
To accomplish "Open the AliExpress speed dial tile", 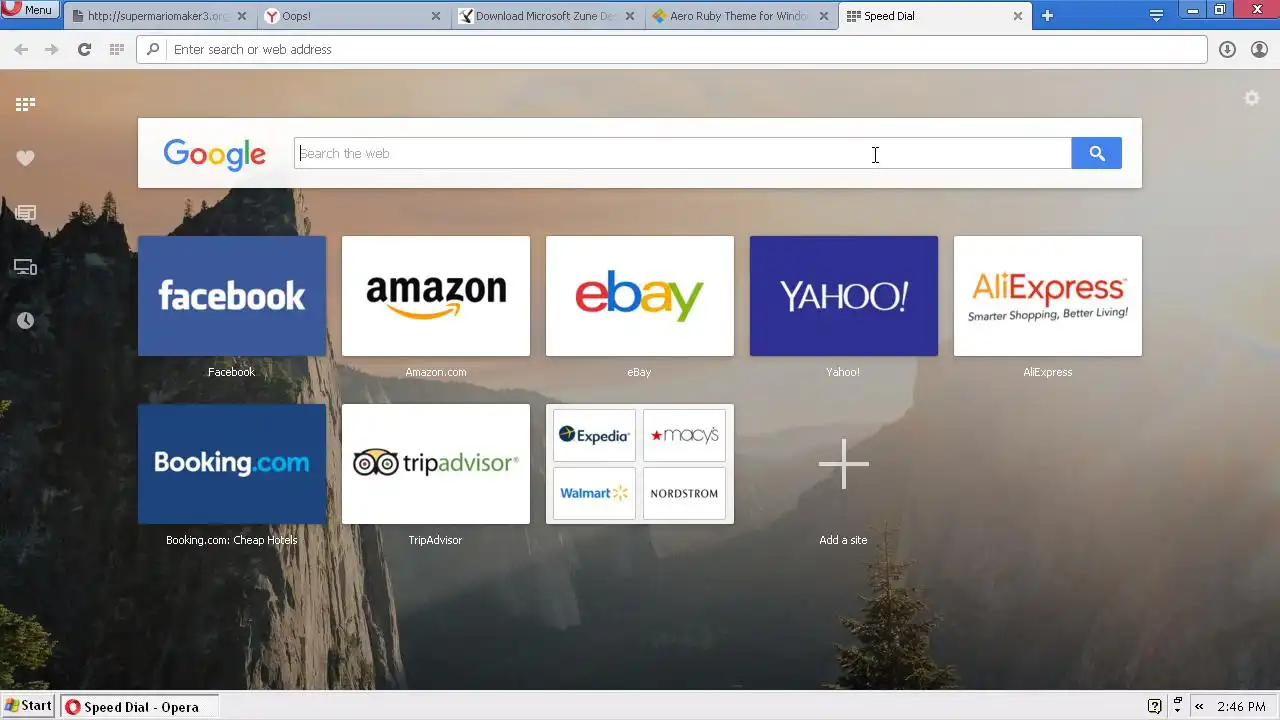I will click(x=1048, y=296).
